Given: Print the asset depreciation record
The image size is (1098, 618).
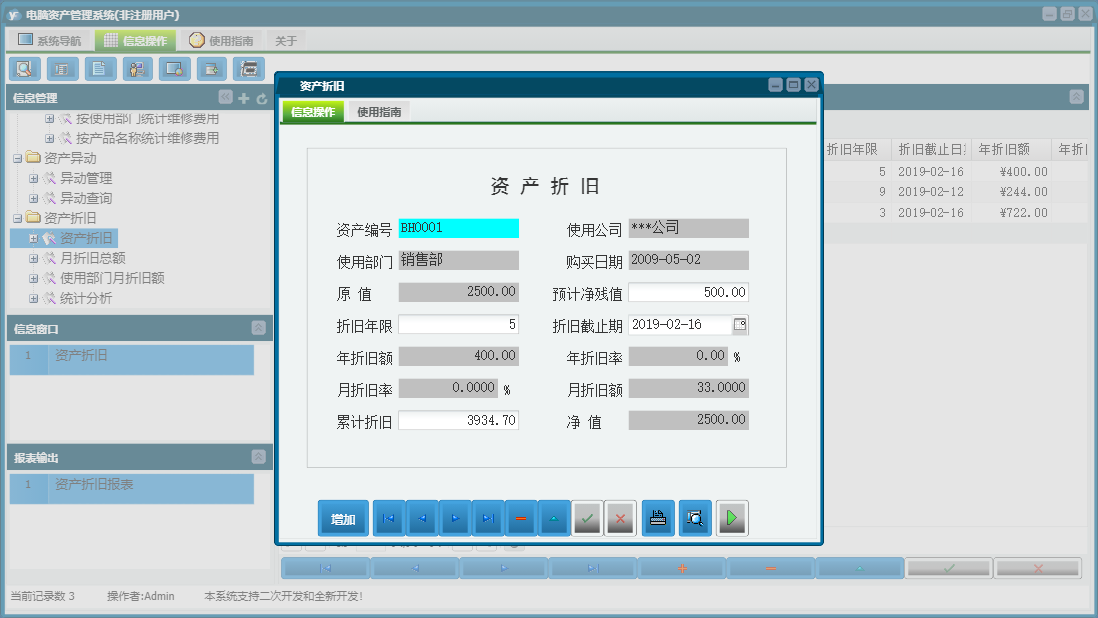Looking at the screenshot, I should tap(657, 518).
